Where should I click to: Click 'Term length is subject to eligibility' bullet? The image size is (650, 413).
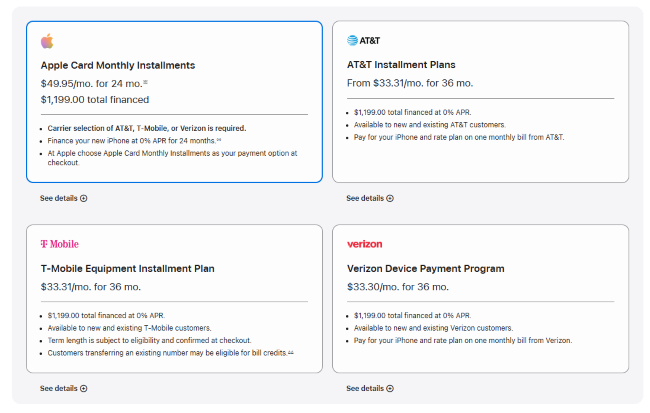(149, 340)
